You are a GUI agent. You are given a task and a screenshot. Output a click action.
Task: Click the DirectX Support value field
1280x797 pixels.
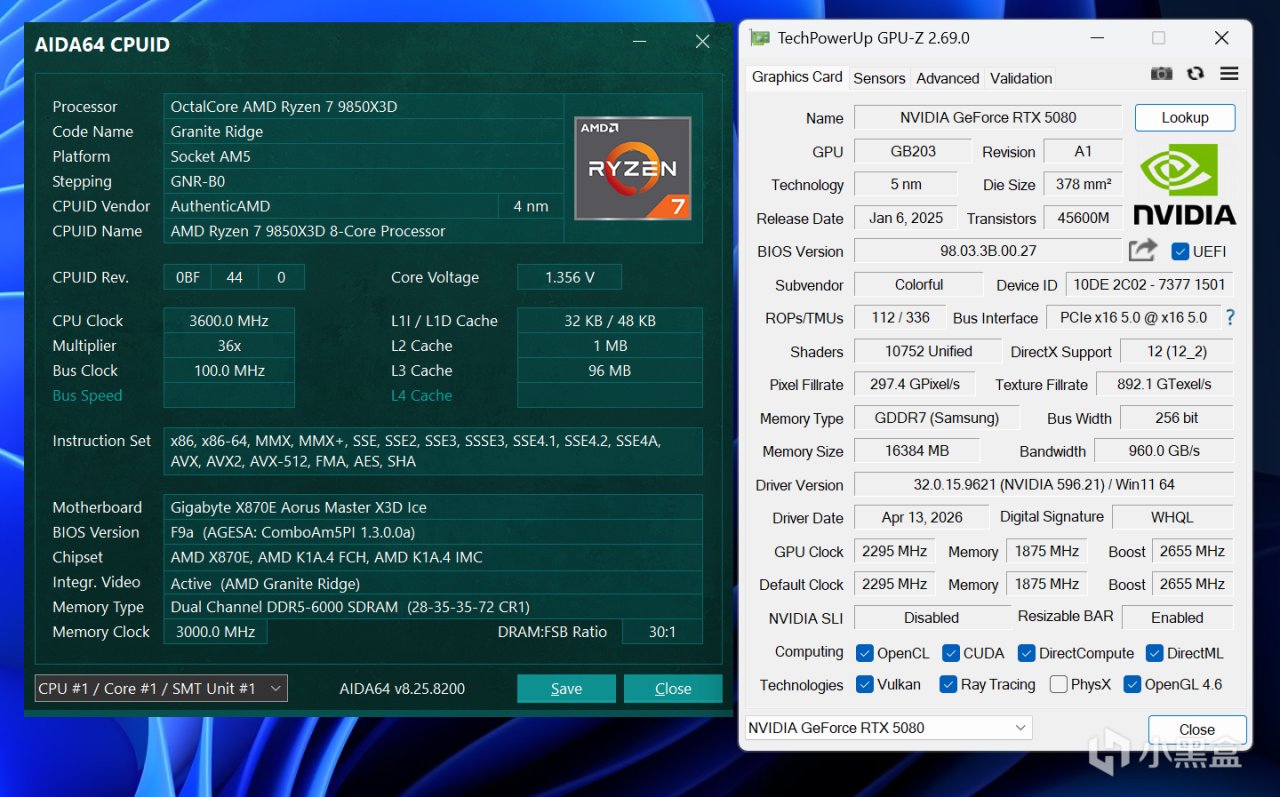click(1176, 351)
